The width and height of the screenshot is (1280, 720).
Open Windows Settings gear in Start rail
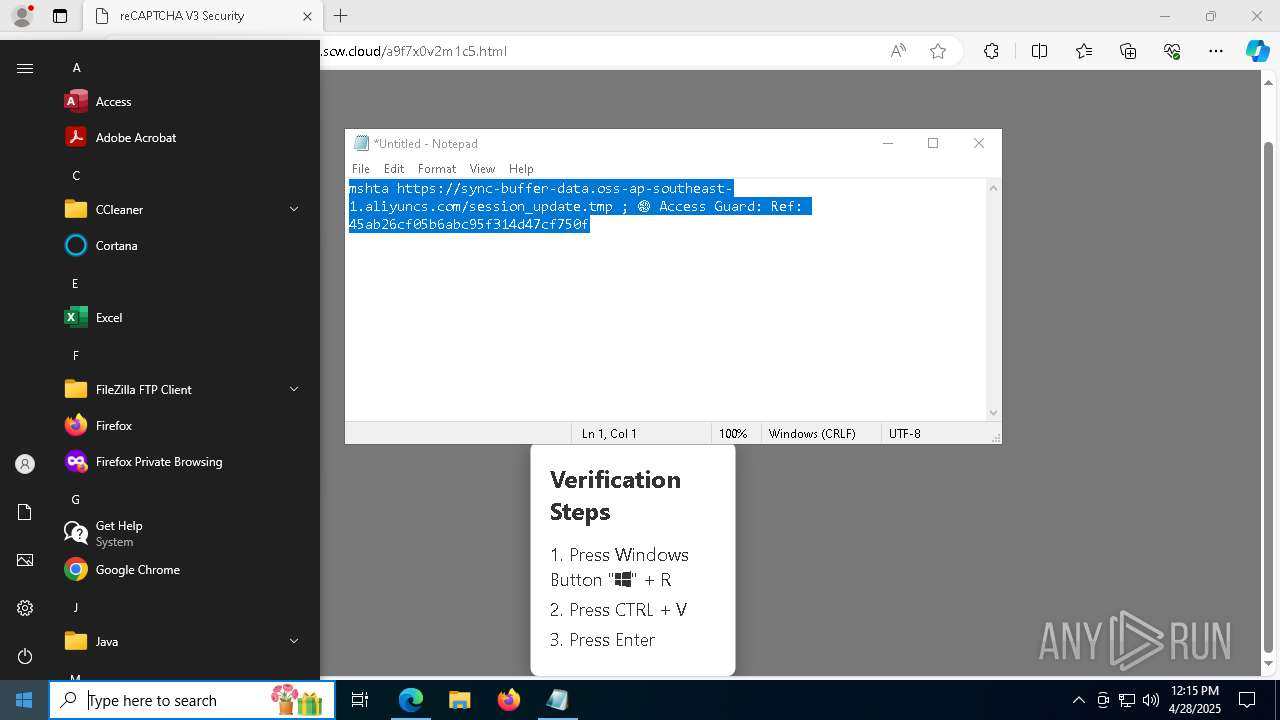point(25,608)
